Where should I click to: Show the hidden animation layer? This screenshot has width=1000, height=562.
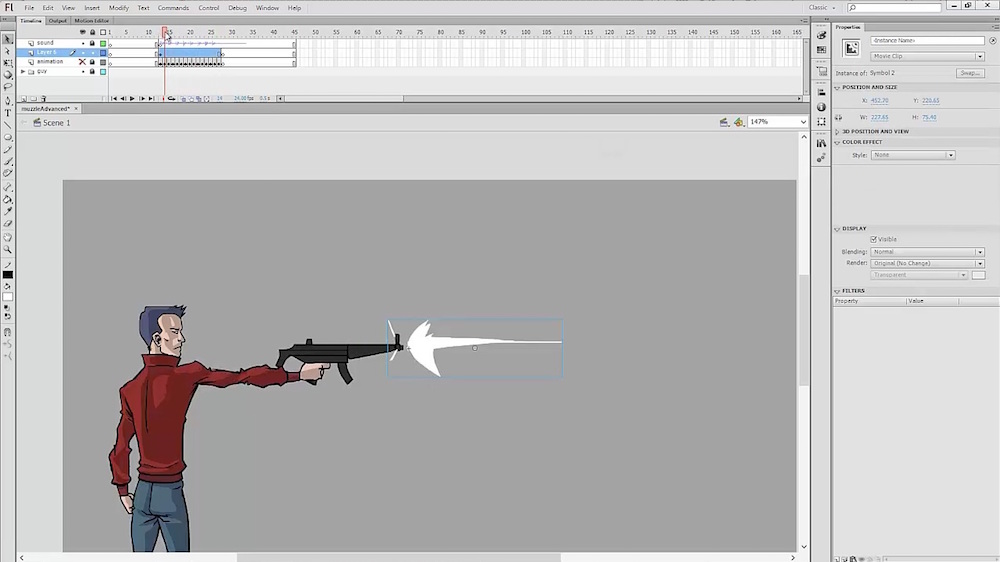(82, 62)
